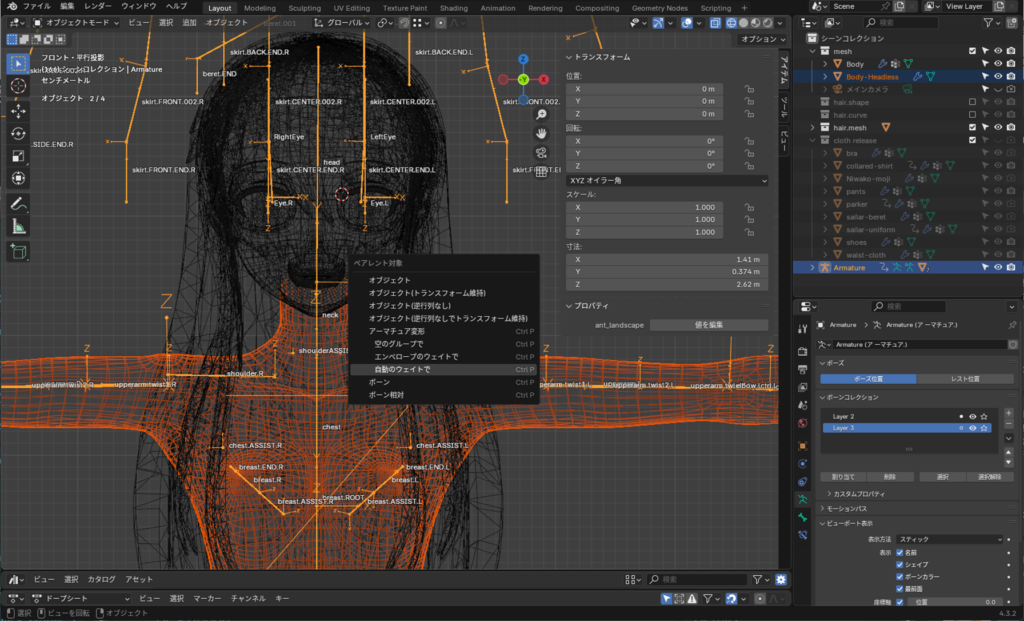Switch to the Sculpting workspace tab
The height and width of the screenshot is (621, 1024).
point(304,8)
